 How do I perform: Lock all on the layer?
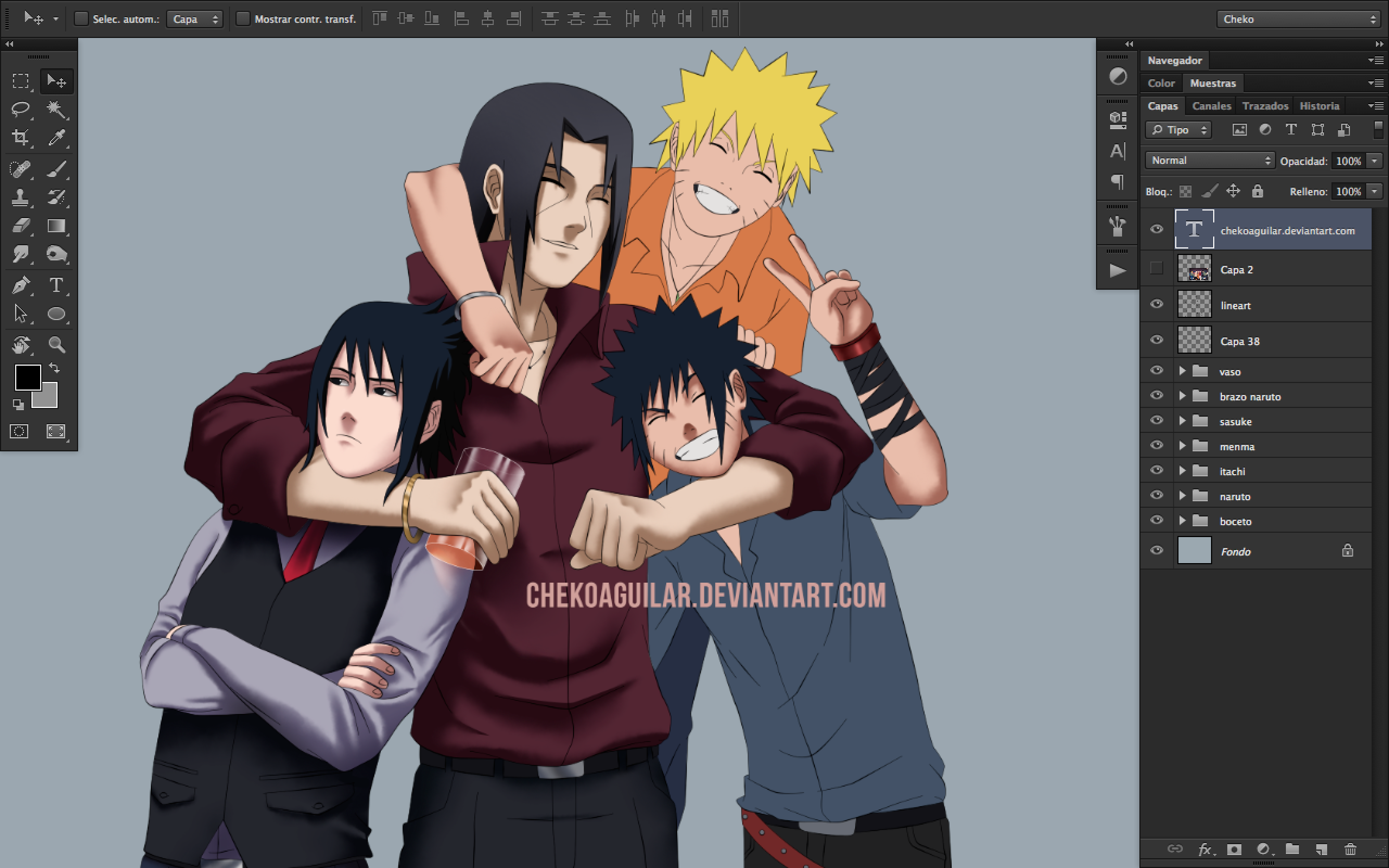[x=1258, y=191]
